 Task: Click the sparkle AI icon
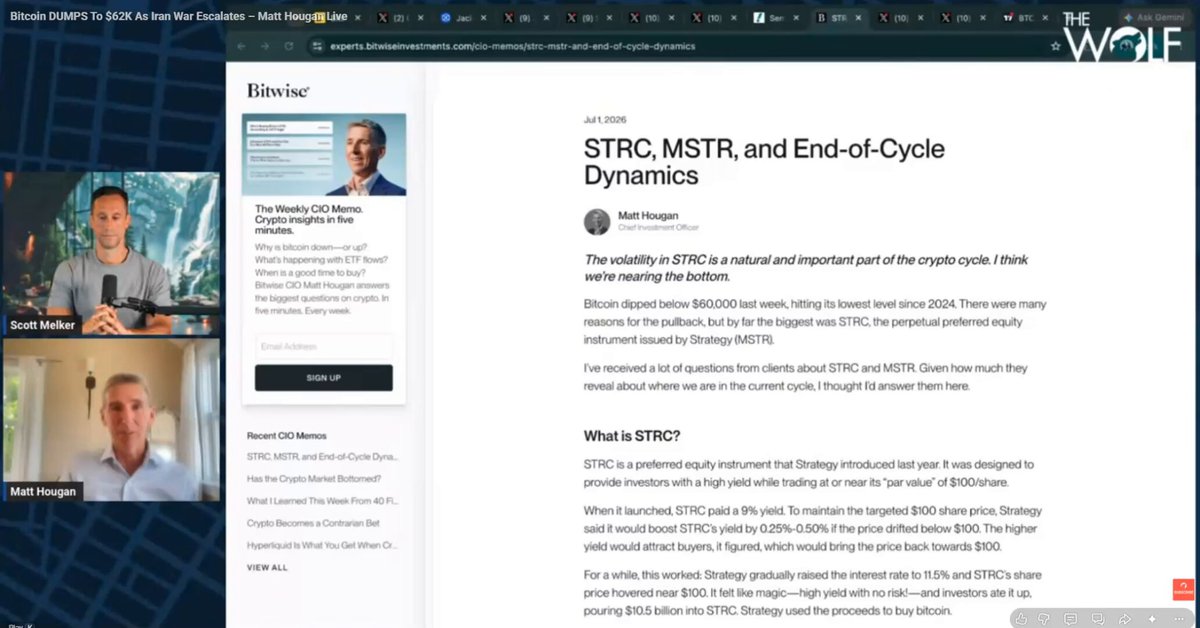1151,619
